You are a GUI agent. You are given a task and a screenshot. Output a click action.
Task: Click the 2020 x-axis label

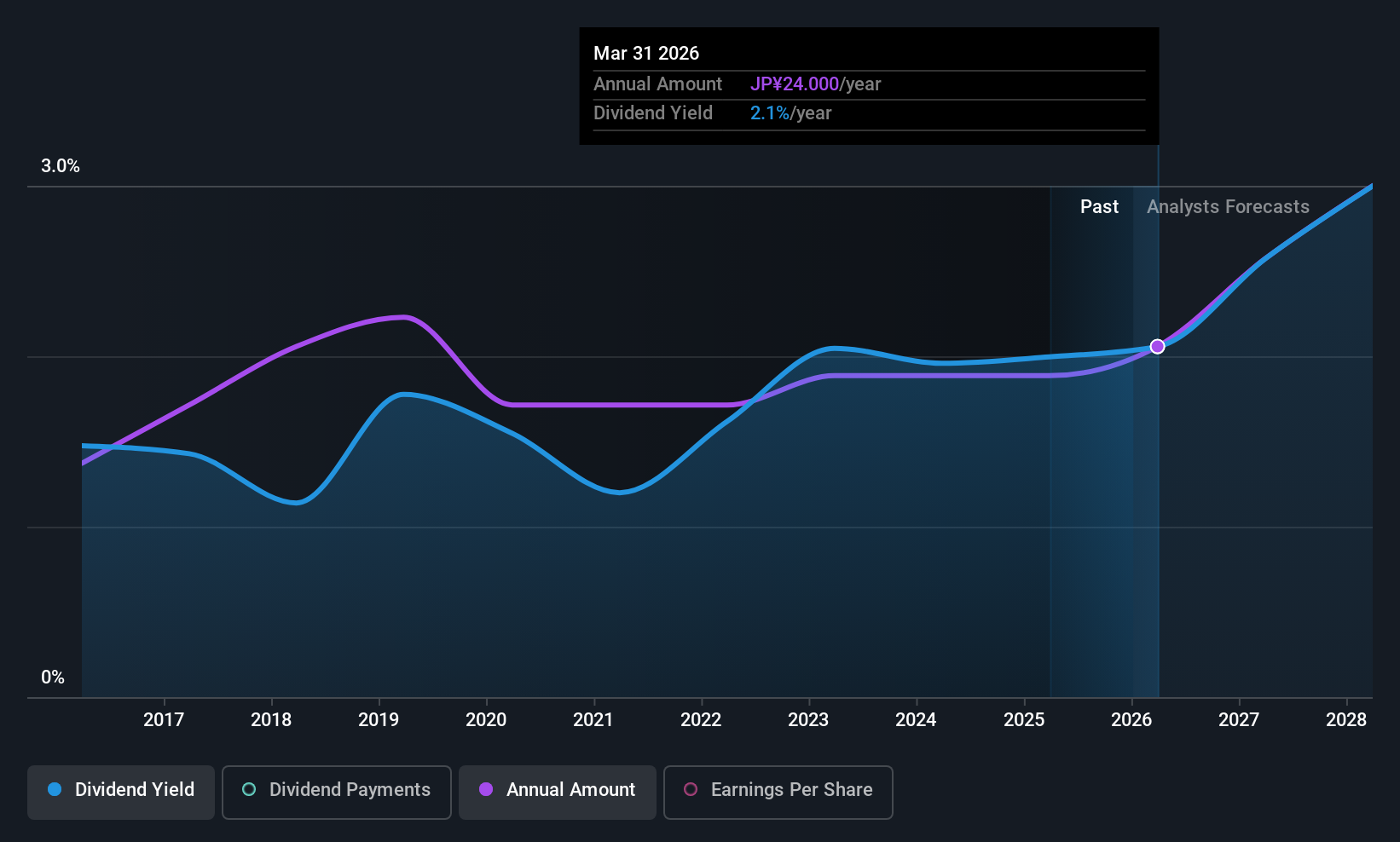(486, 720)
